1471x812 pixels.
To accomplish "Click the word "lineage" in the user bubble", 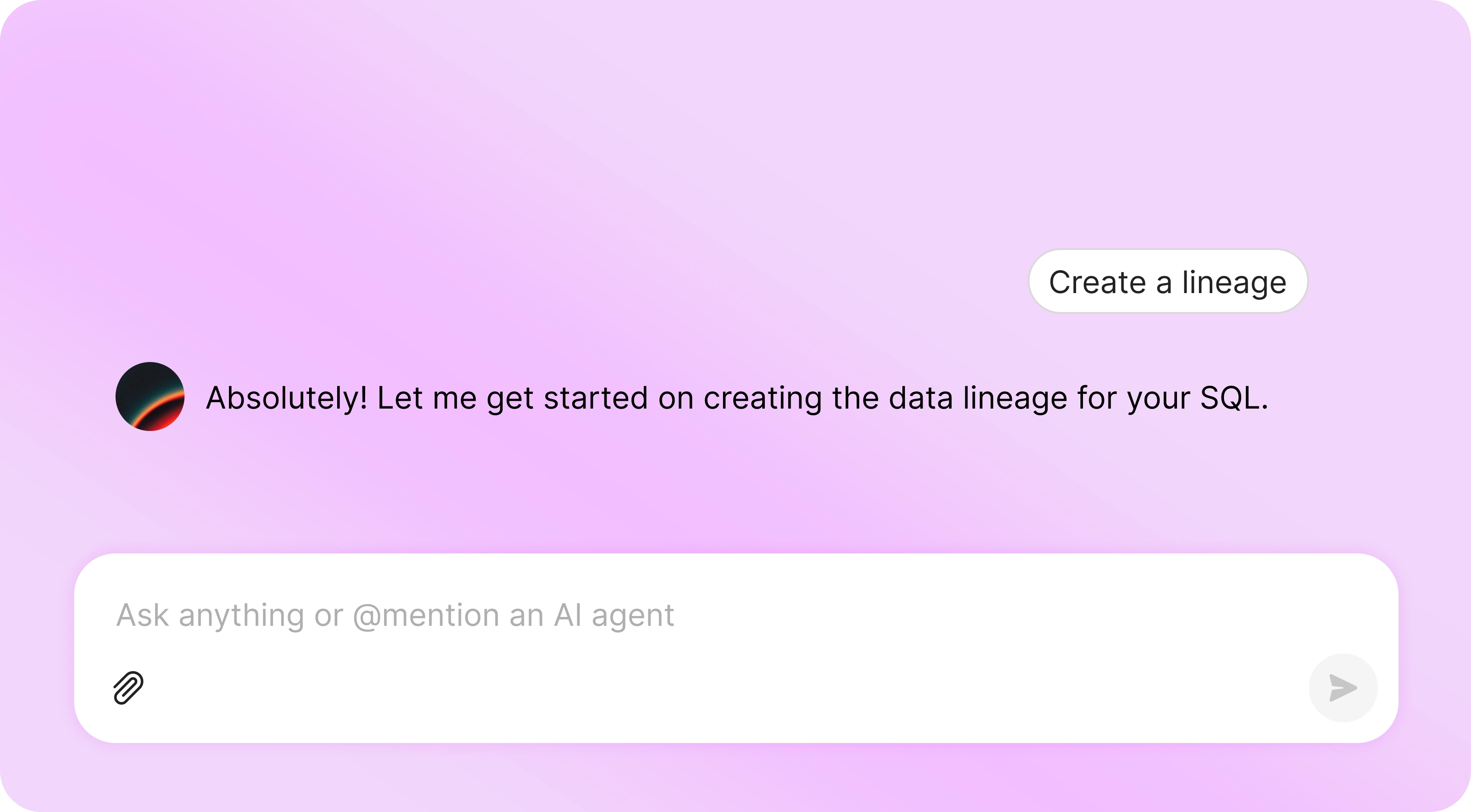I will coord(1233,282).
